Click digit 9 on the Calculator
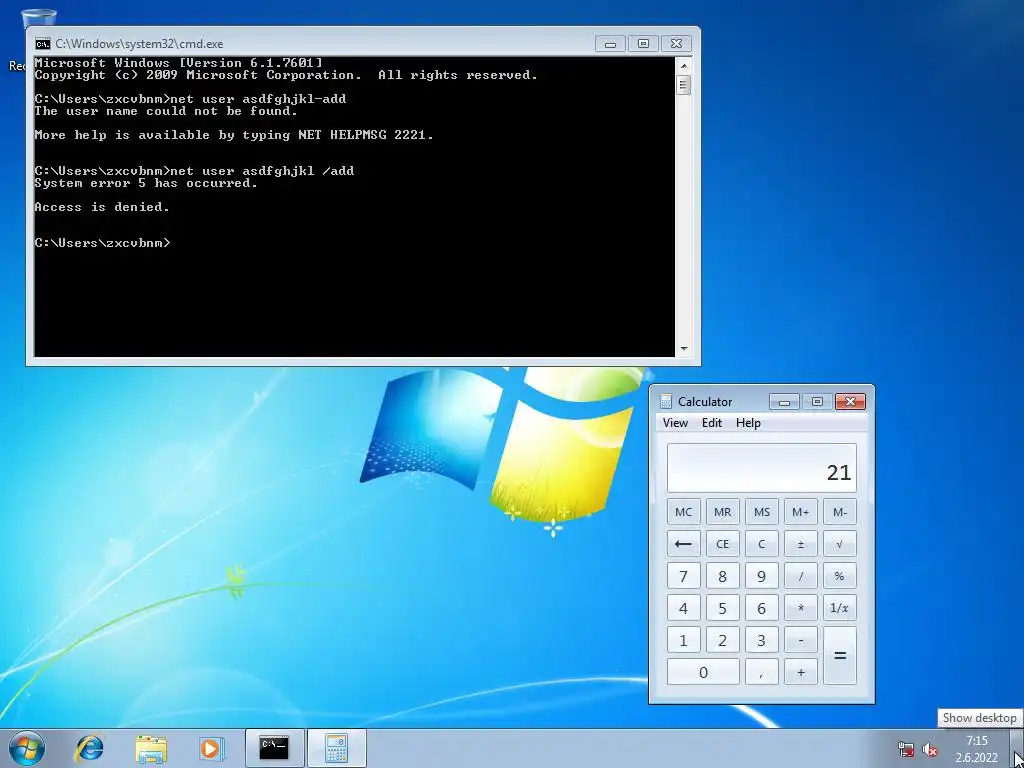Screen dimensions: 1024x768 (x=761, y=576)
